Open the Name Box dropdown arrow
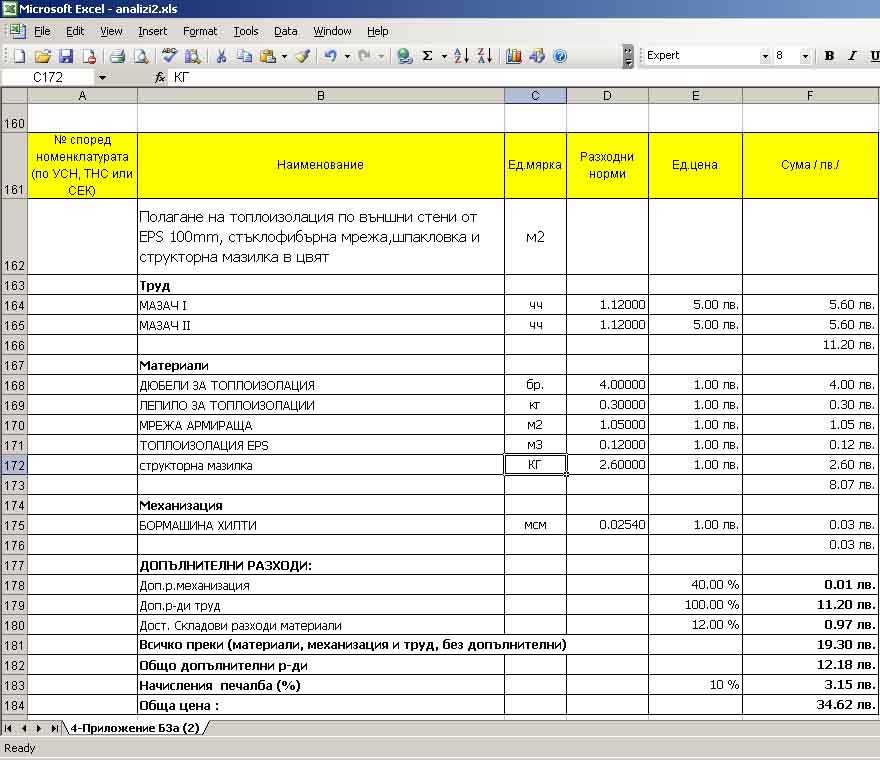The width and height of the screenshot is (880, 760). 102,77
